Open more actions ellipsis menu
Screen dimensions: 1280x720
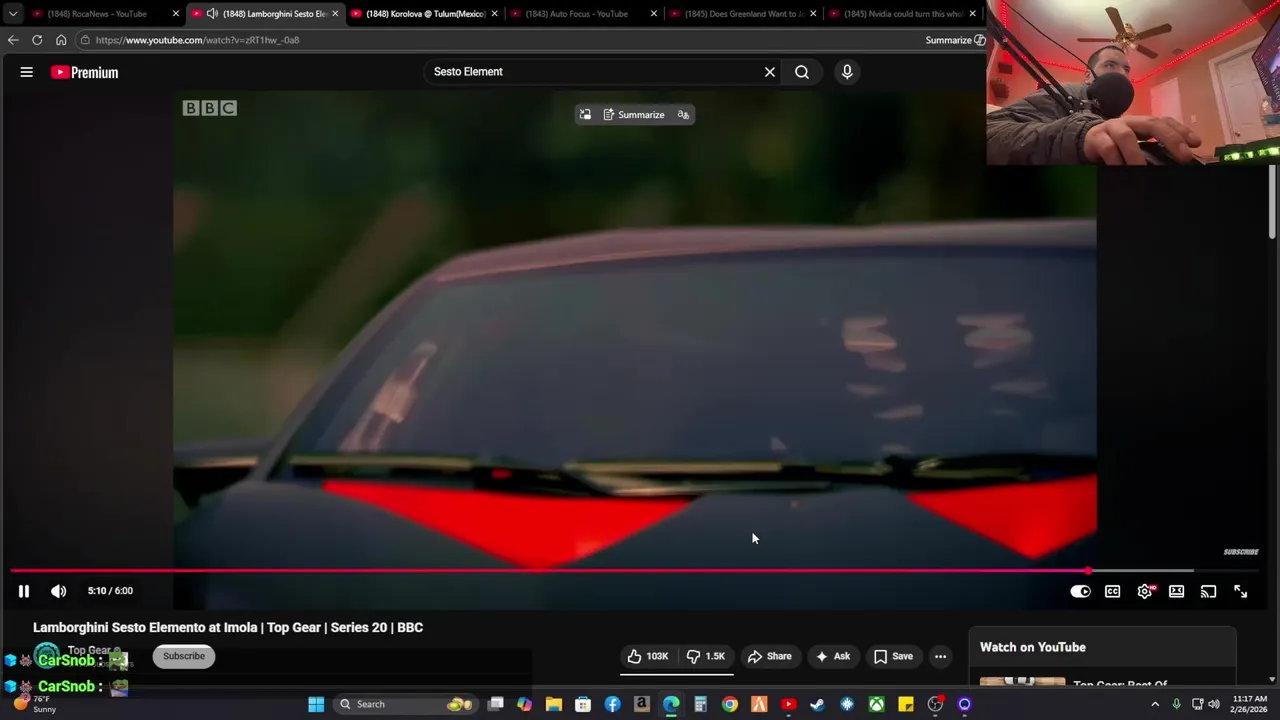coord(940,656)
